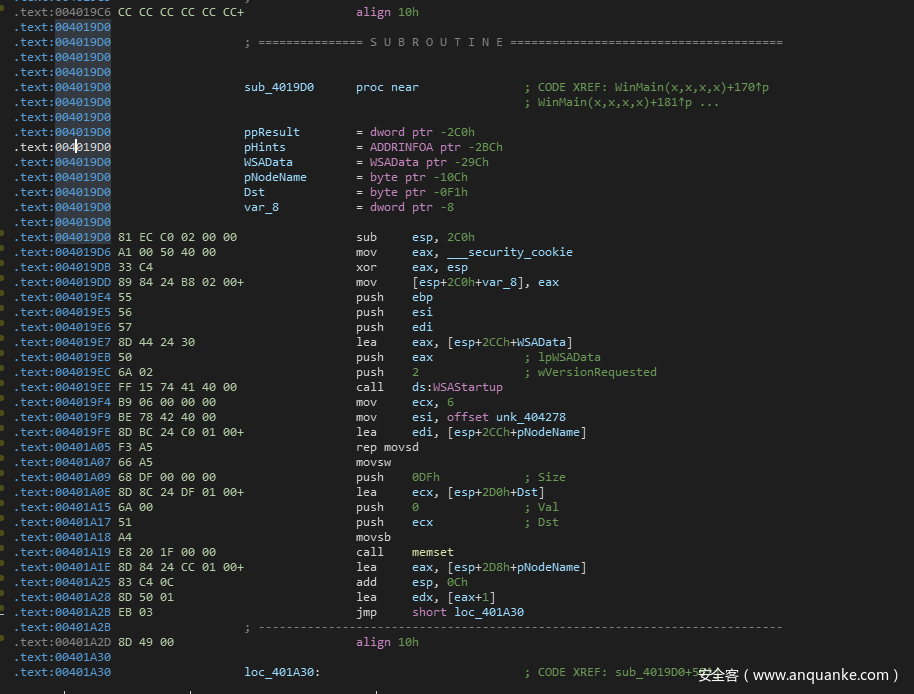Click the movsw instruction
This screenshot has height=694, width=914.
373,462
